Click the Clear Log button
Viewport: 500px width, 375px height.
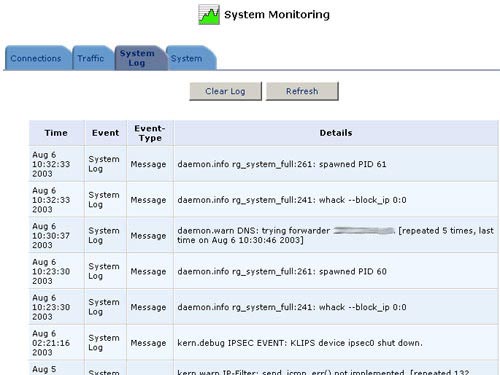pyautogui.click(x=225, y=91)
